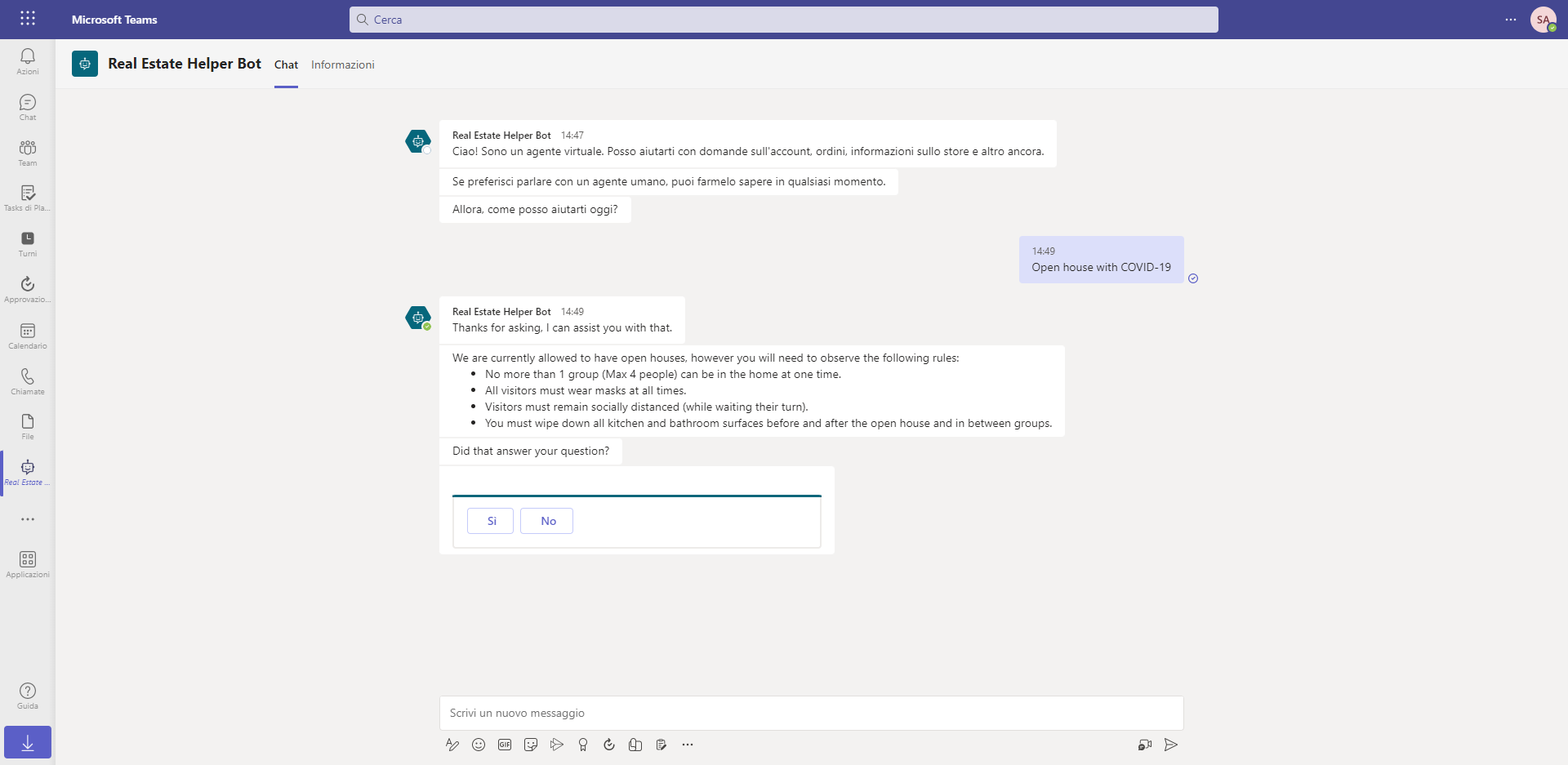Open message formatting options
Viewport: 1568px width, 765px height.
tap(452, 745)
